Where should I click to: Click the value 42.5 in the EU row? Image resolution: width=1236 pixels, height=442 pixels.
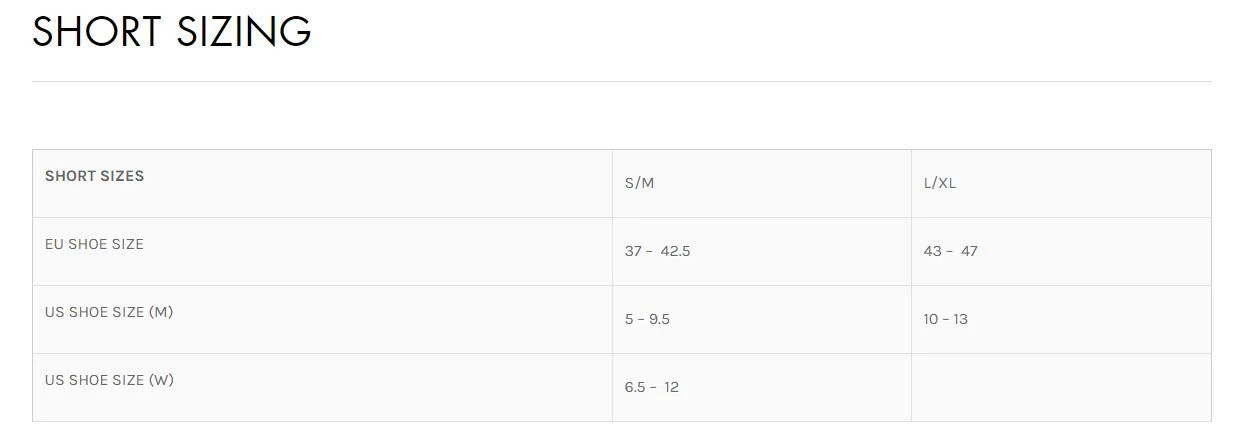pyautogui.click(x=675, y=251)
